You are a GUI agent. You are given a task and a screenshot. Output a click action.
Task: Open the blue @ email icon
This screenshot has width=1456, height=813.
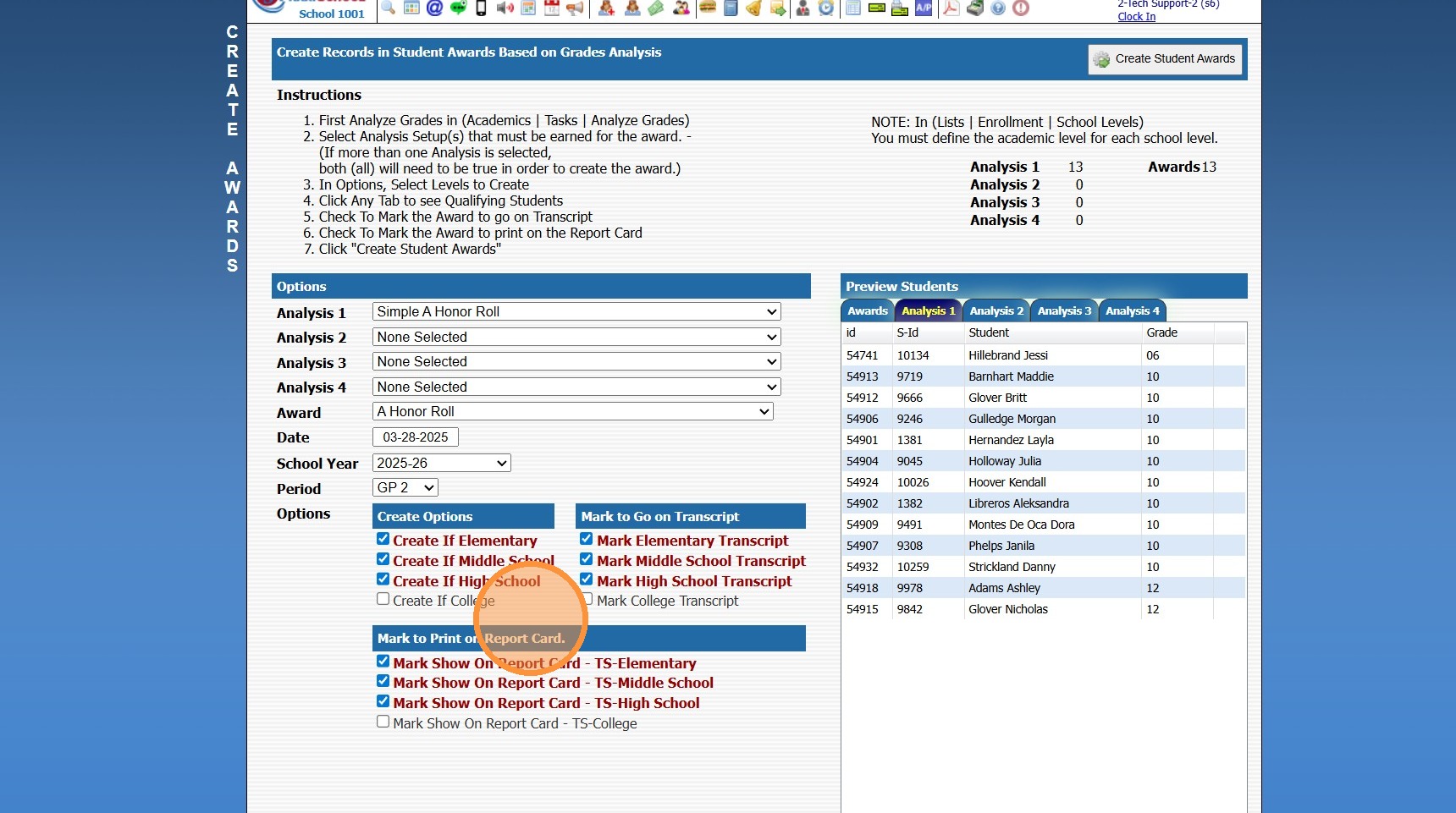(434, 8)
